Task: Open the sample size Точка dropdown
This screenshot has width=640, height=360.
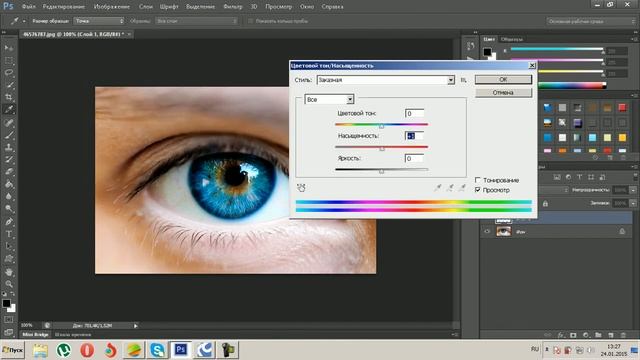Action: click(x=99, y=21)
